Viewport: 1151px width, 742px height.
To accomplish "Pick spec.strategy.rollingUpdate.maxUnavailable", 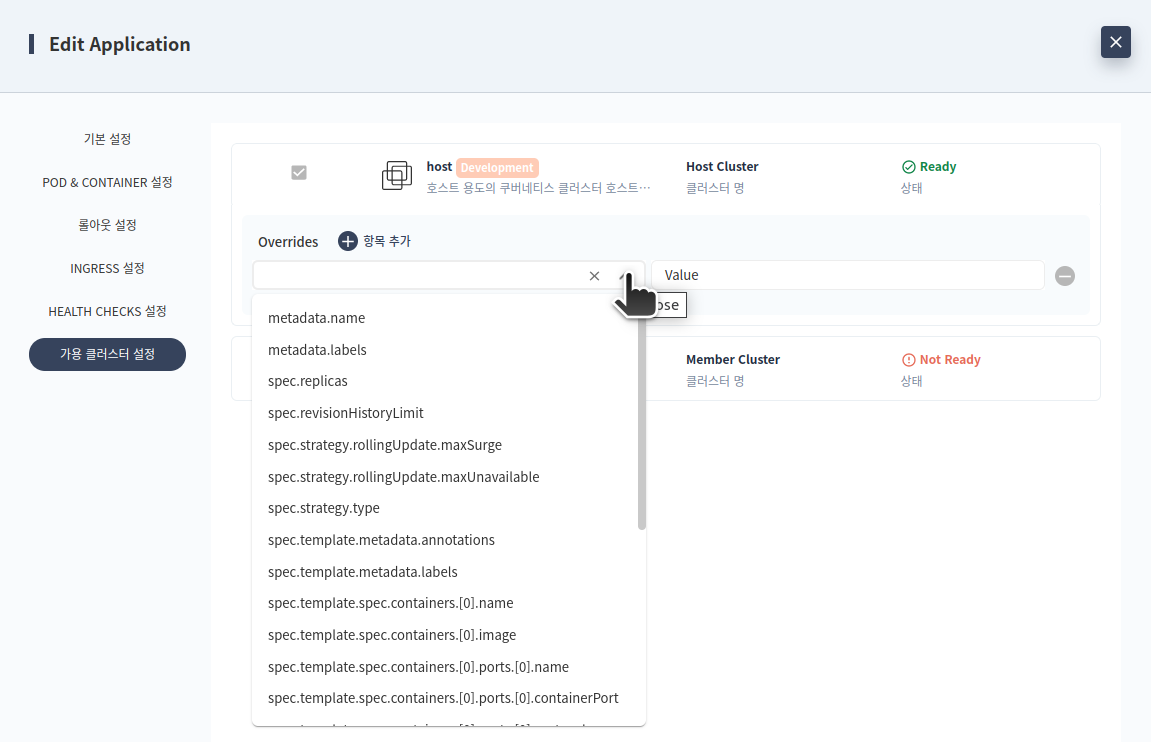I will click(x=449, y=477).
